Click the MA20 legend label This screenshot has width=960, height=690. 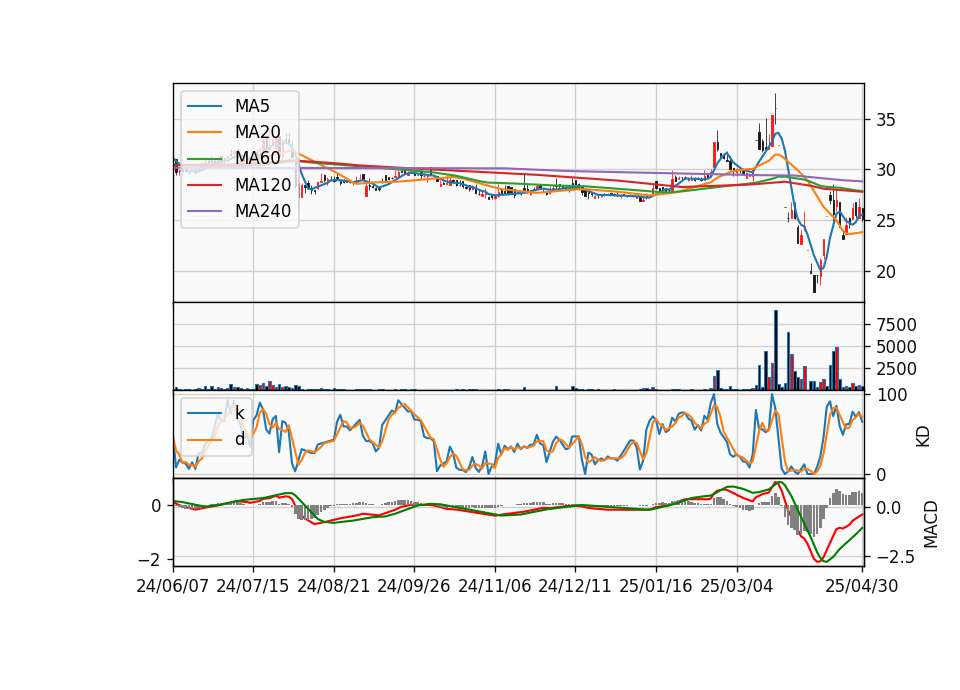click(x=257, y=132)
